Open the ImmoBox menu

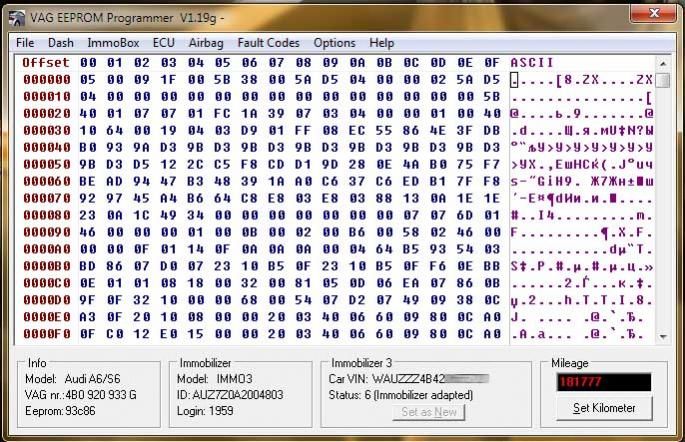(113, 43)
